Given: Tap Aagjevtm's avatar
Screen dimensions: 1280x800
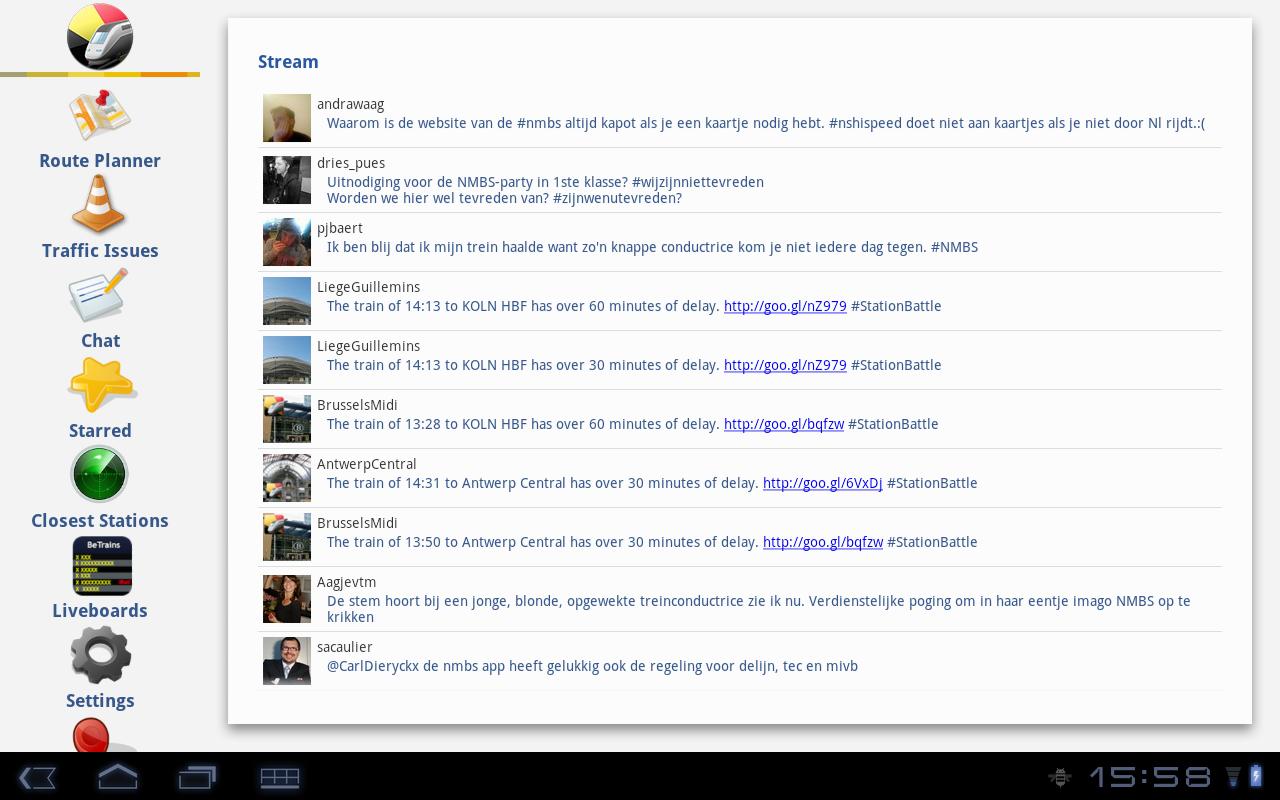Looking at the screenshot, I should click(x=287, y=599).
